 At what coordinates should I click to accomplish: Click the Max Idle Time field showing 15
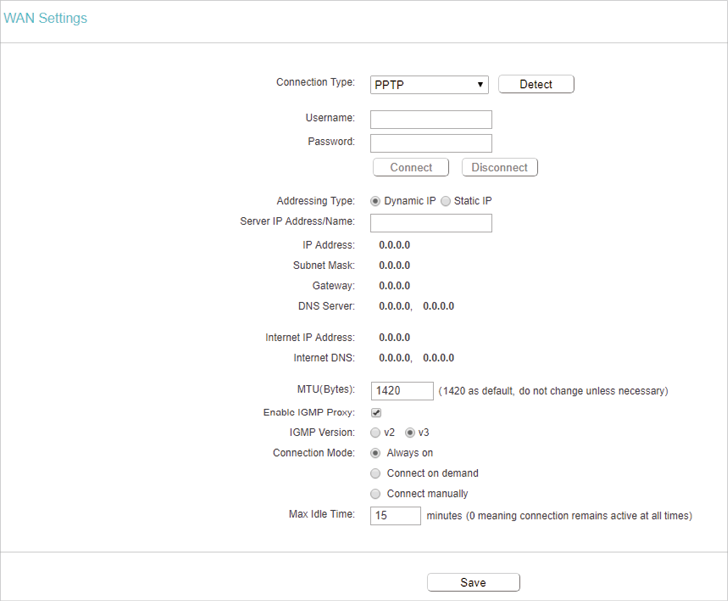point(395,516)
